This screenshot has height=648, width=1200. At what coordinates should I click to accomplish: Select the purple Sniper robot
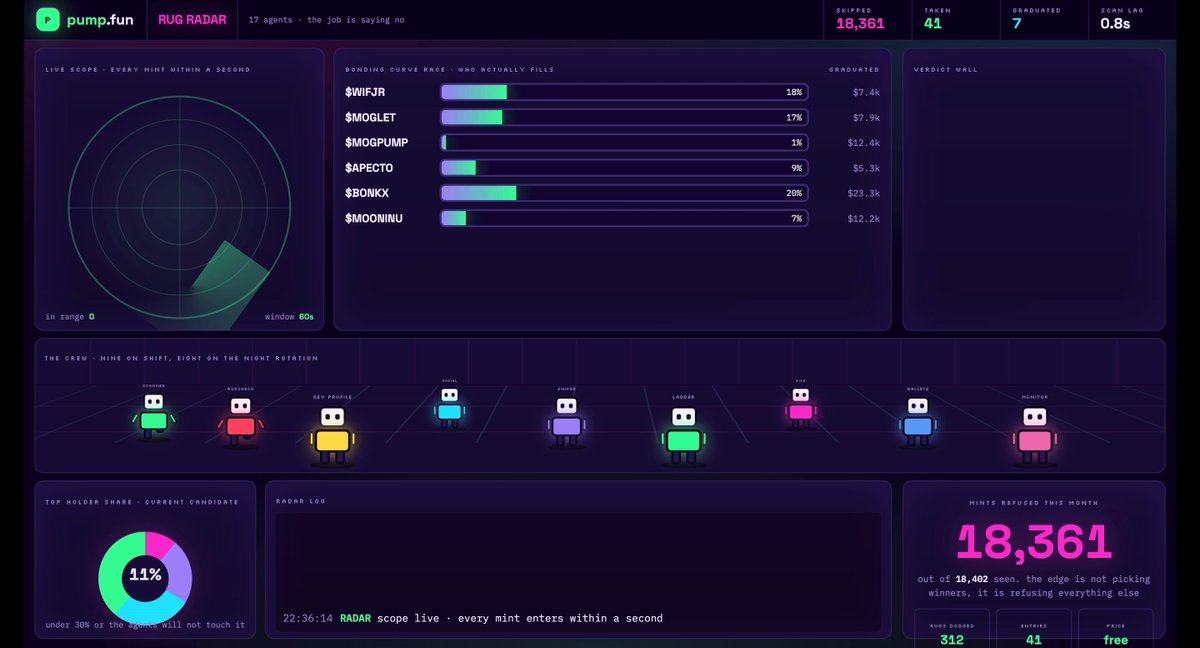coord(567,420)
